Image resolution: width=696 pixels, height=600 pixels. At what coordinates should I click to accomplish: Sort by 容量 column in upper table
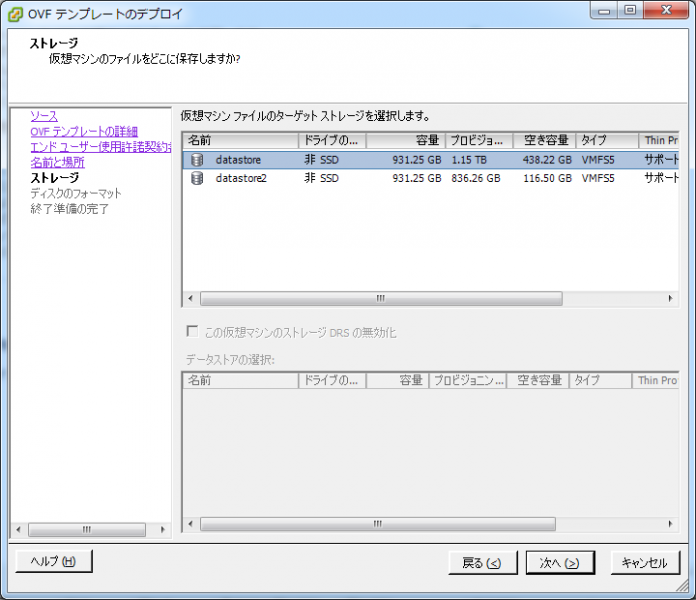click(405, 140)
